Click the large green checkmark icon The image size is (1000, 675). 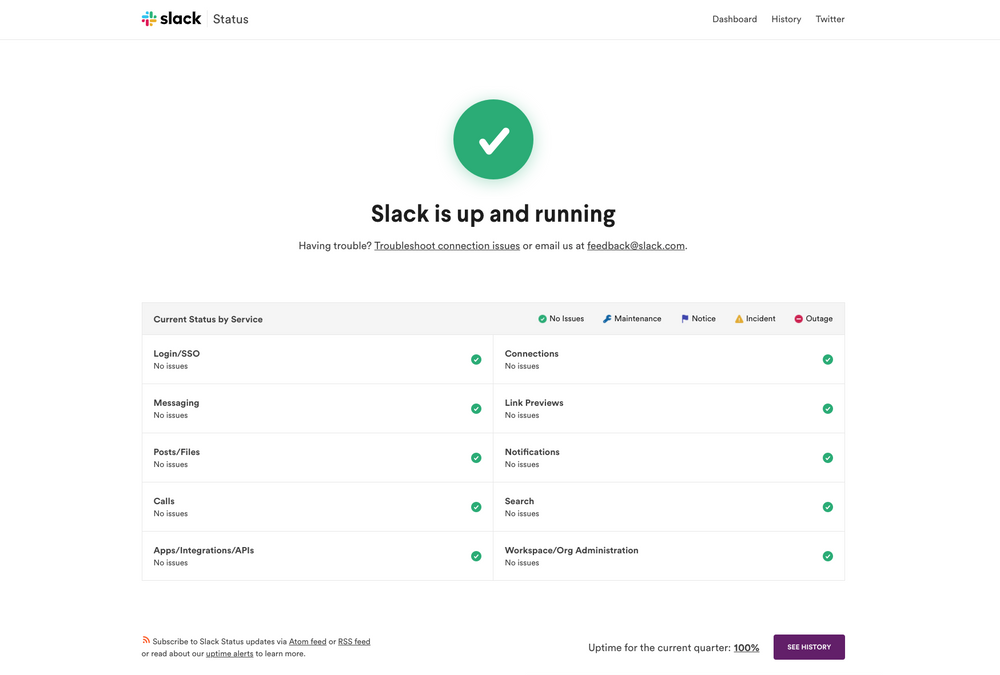(x=493, y=139)
